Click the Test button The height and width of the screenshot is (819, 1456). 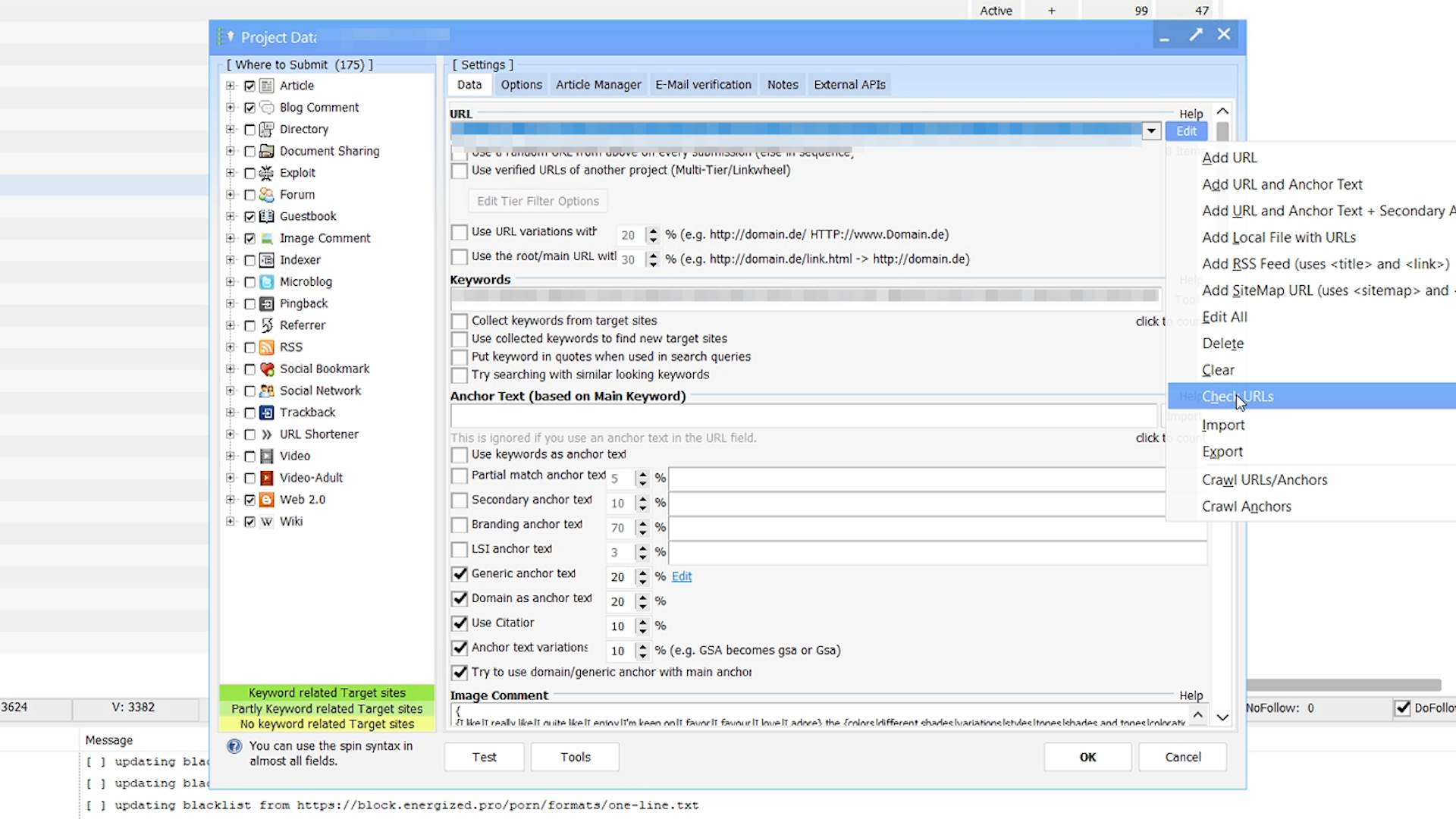point(484,757)
